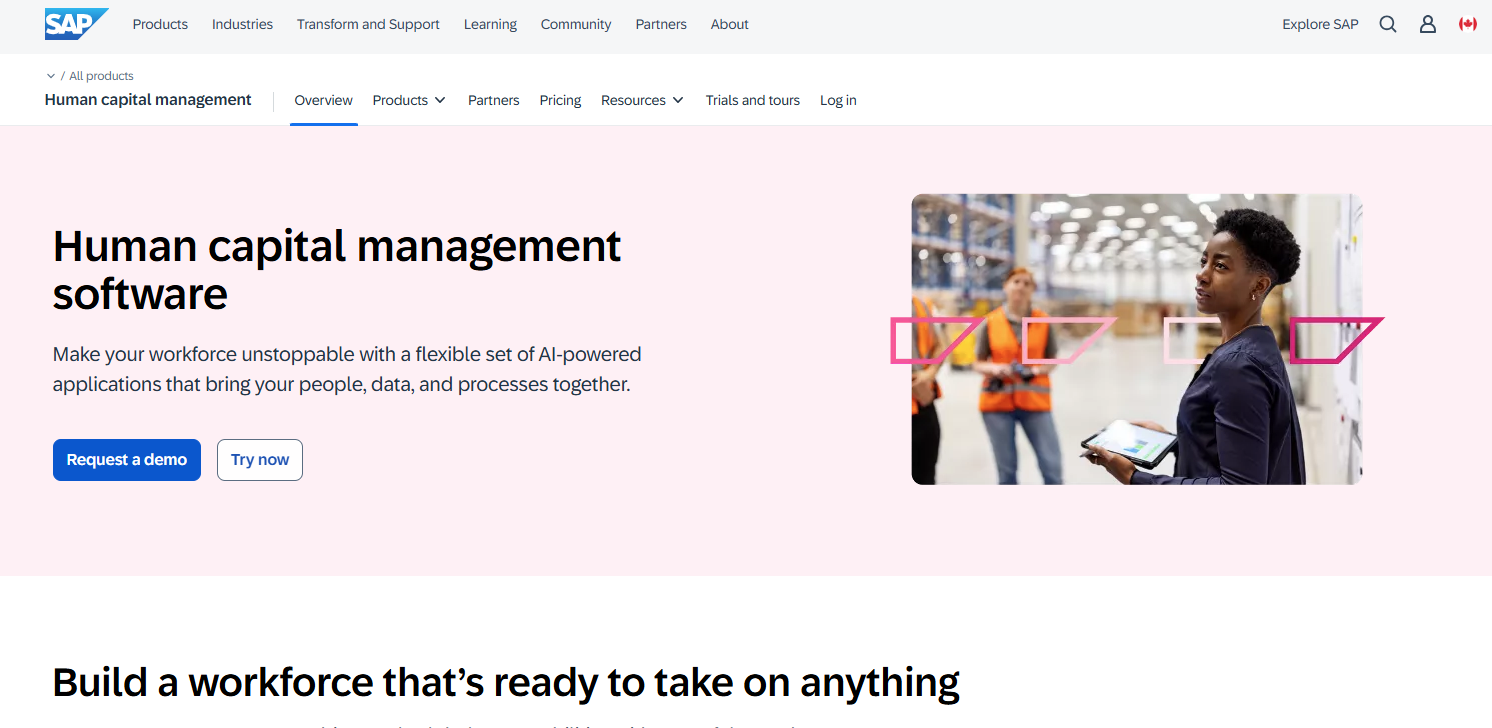This screenshot has width=1492, height=728.
Task: Follow the All products breadcrumb link
Action: point(99,75)
